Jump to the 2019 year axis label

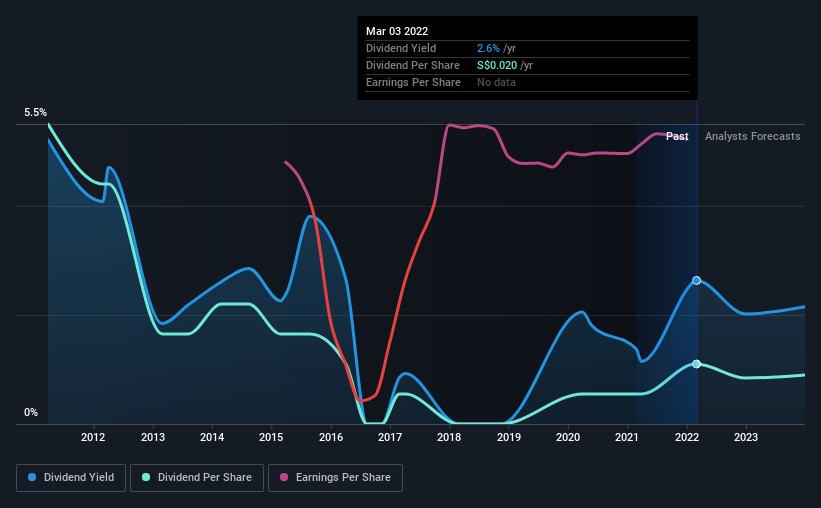click(x=509, y=437)
